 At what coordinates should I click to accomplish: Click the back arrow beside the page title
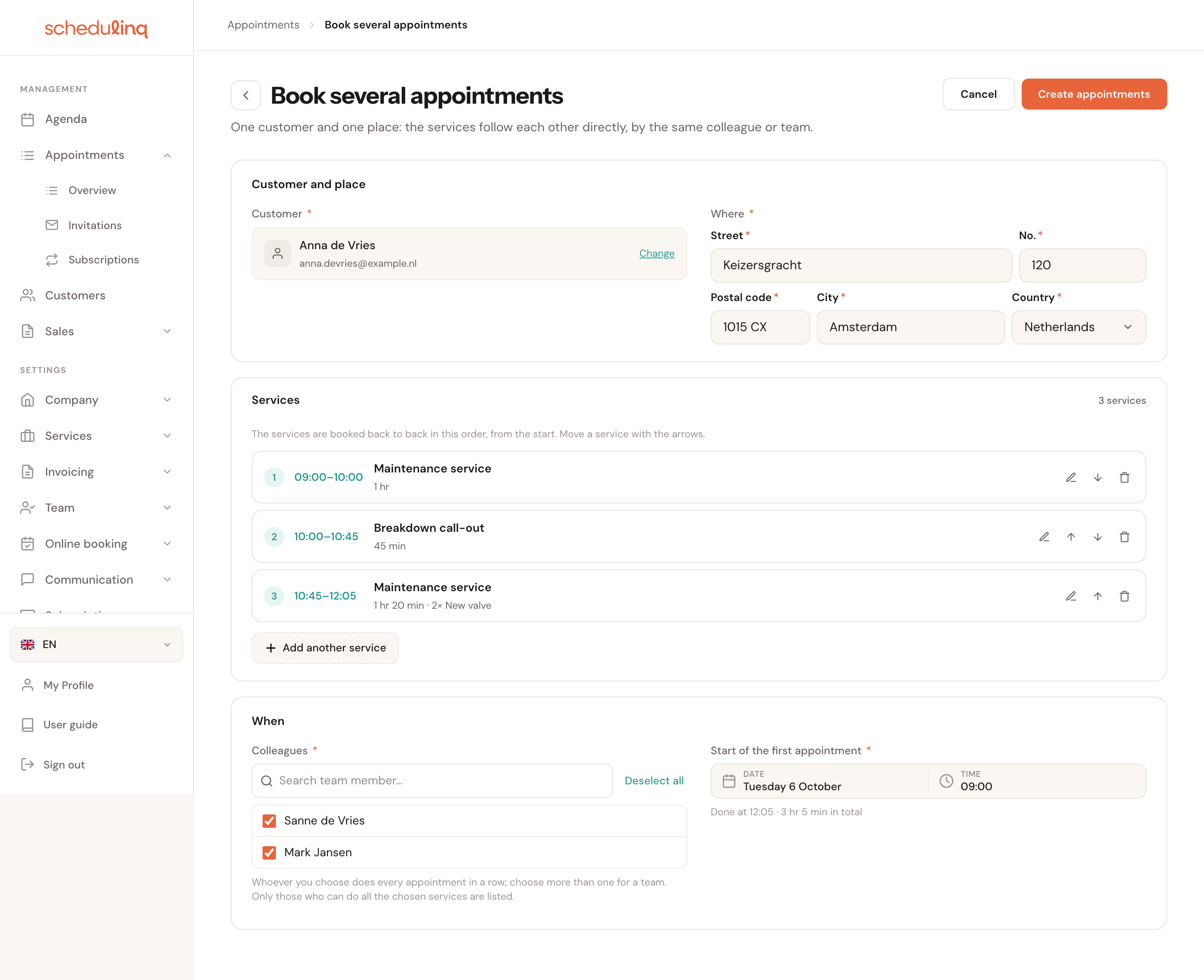[245, 95]
